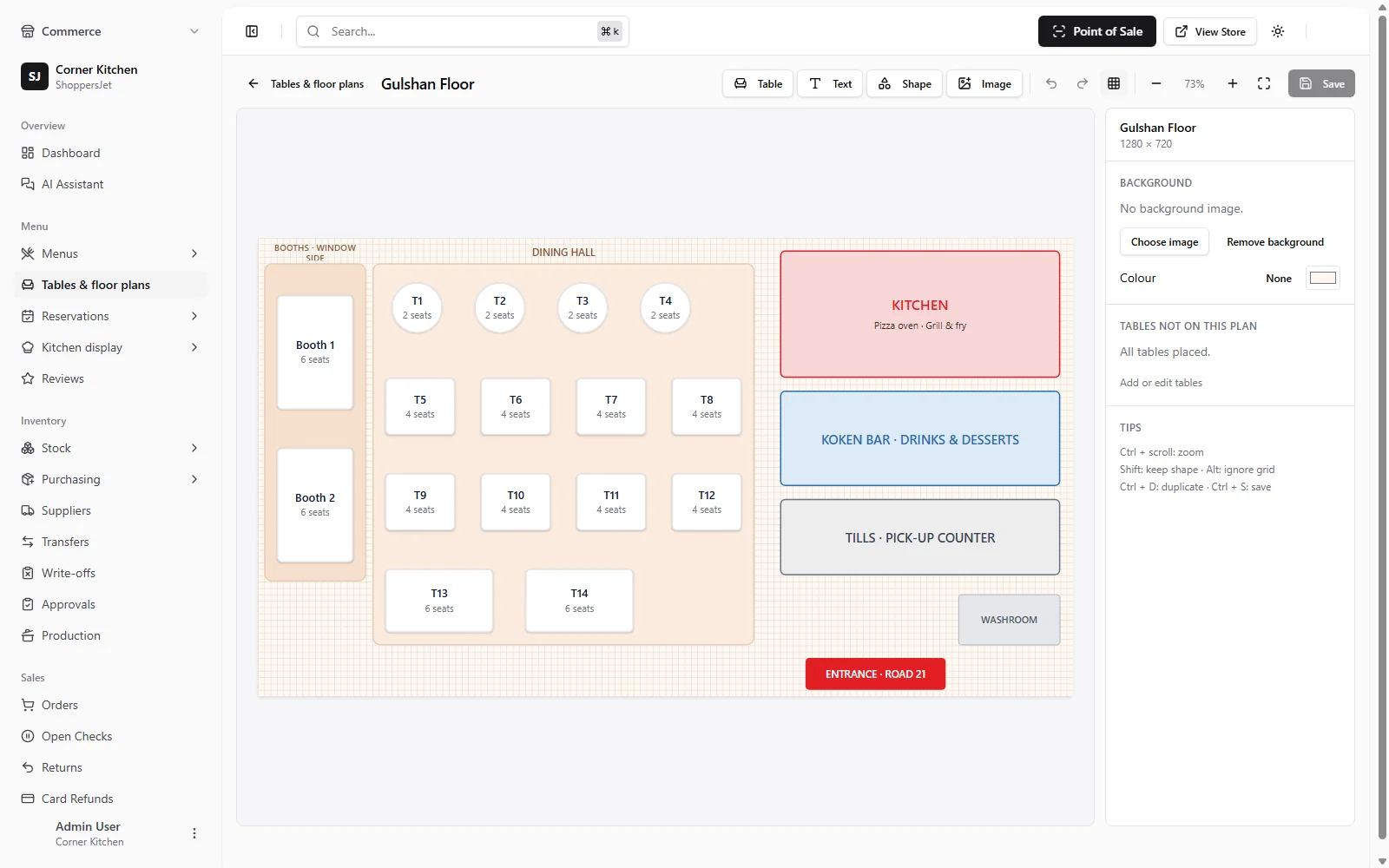Select the ENTRANCE · ROAD 21 label
1389x868 pixels.
pyautogui.click(x=875, y=674)
